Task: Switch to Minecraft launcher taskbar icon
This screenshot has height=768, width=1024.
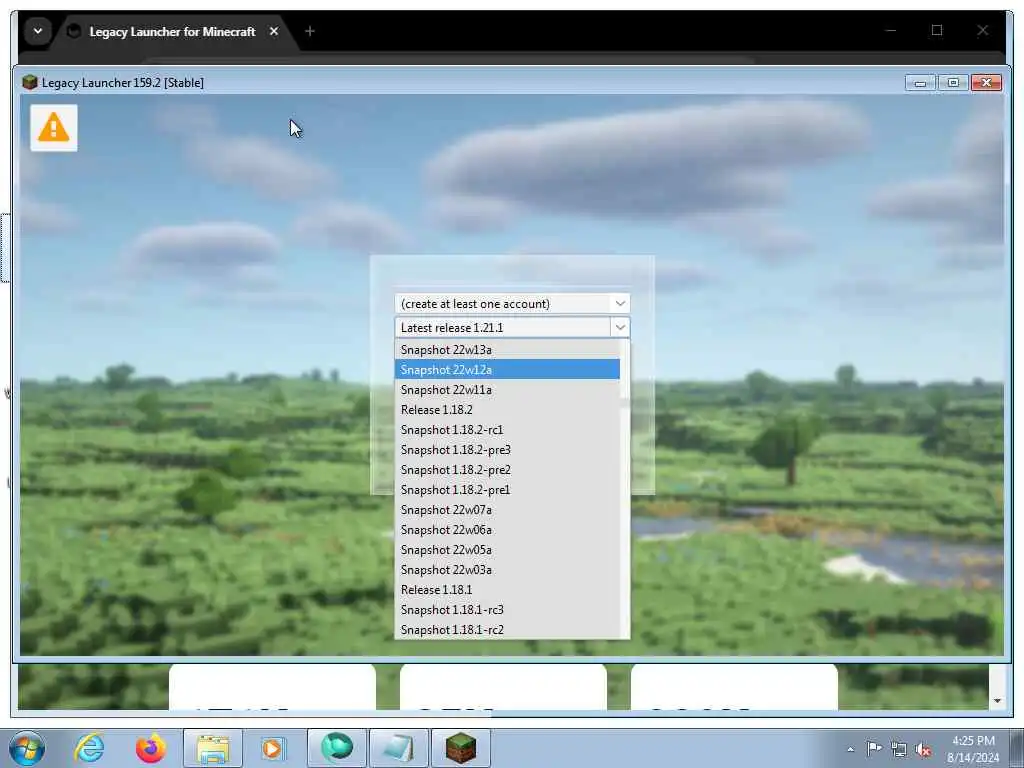Action: pyautogui.click(x=460, y=748)
